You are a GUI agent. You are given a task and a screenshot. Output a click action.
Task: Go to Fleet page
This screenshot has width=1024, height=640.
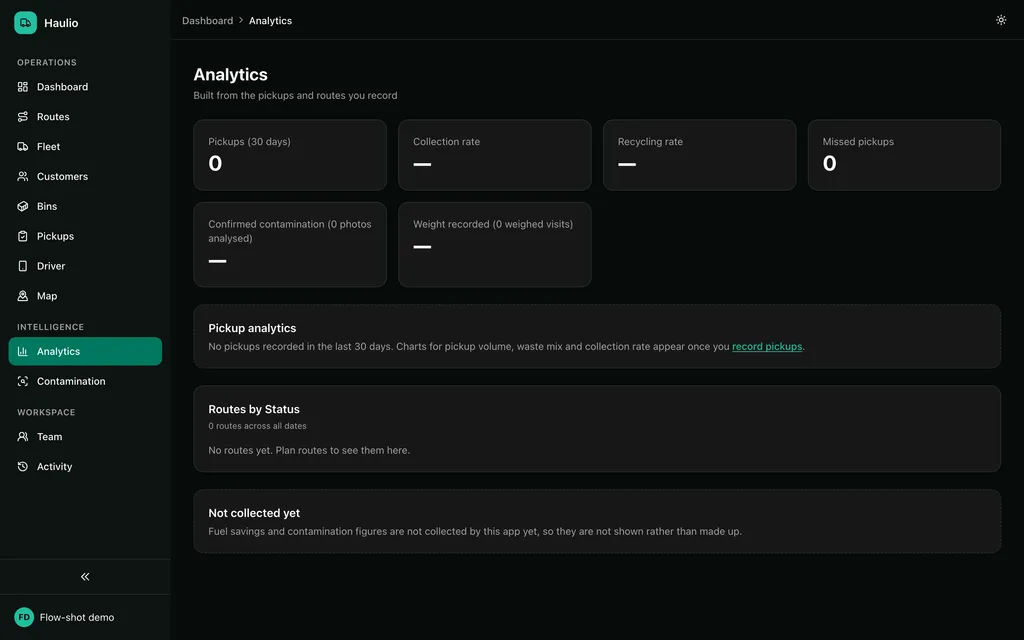pos(85,146)
